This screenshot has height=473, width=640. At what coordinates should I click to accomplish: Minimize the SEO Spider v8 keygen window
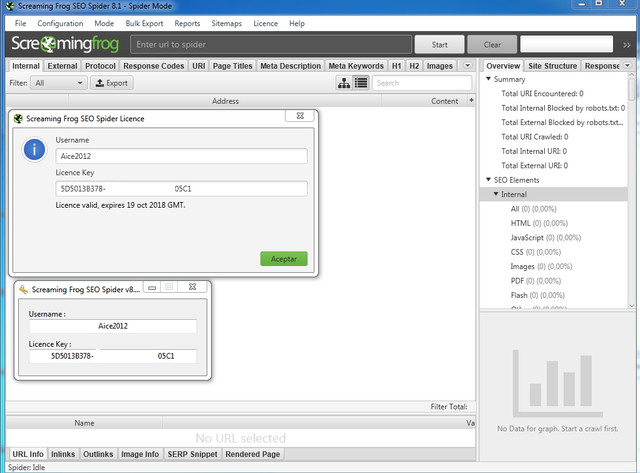coord(152,287)
